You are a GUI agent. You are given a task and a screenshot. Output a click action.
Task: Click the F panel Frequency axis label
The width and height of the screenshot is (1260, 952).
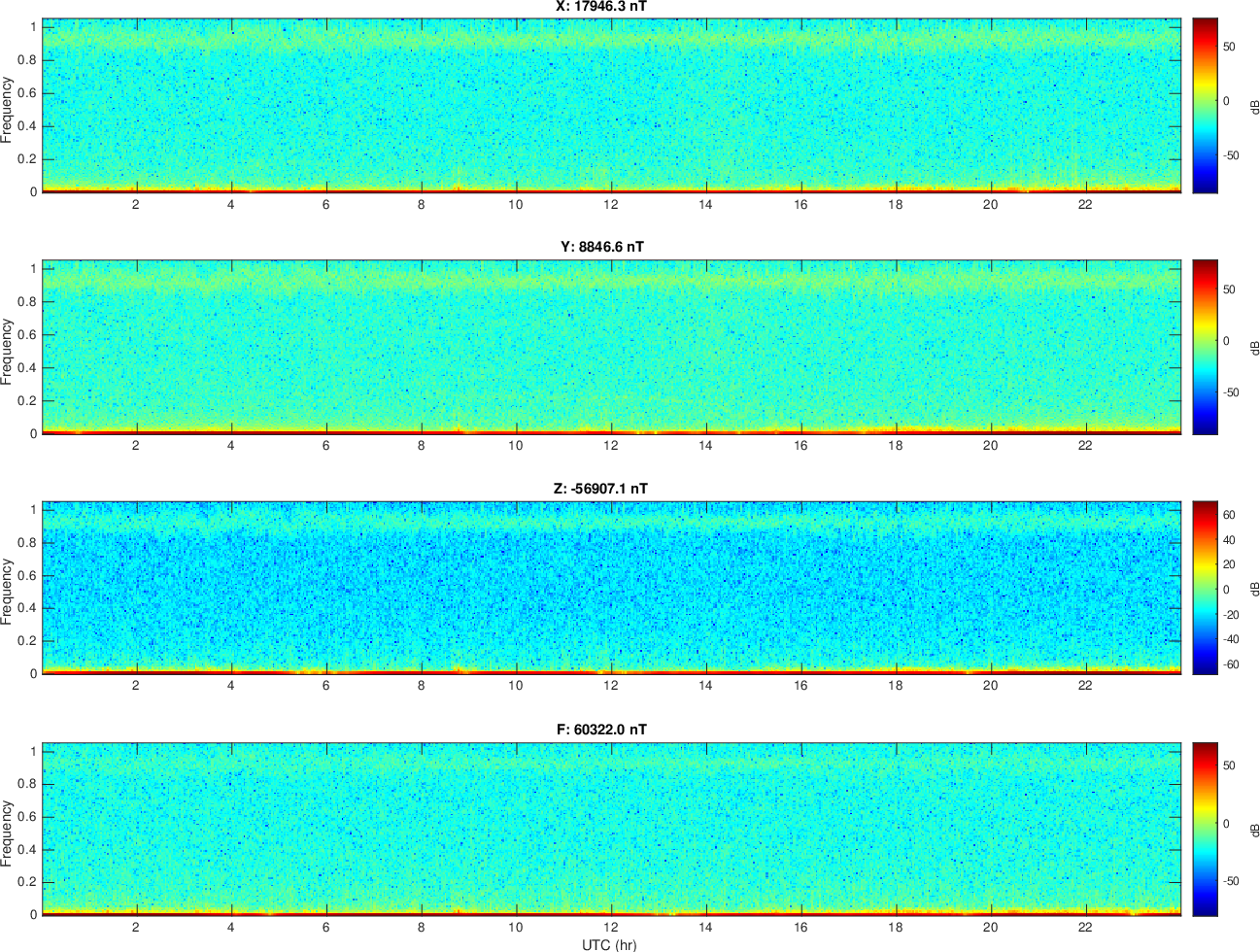(7, 833)
